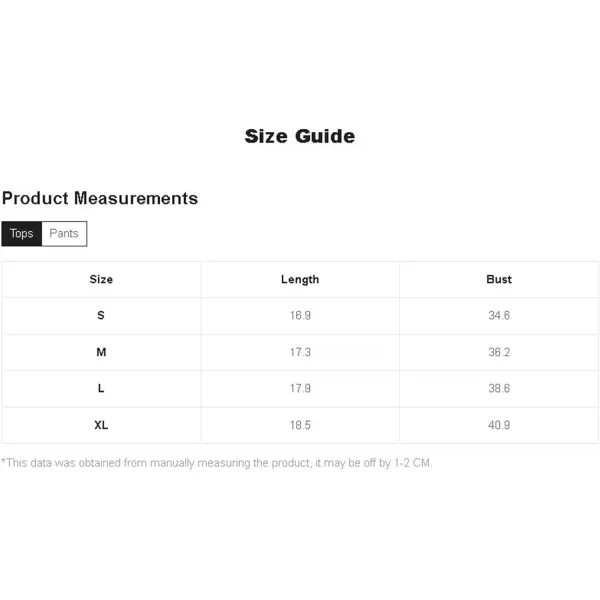
Task: Click the Length column header
Action: 300,280
